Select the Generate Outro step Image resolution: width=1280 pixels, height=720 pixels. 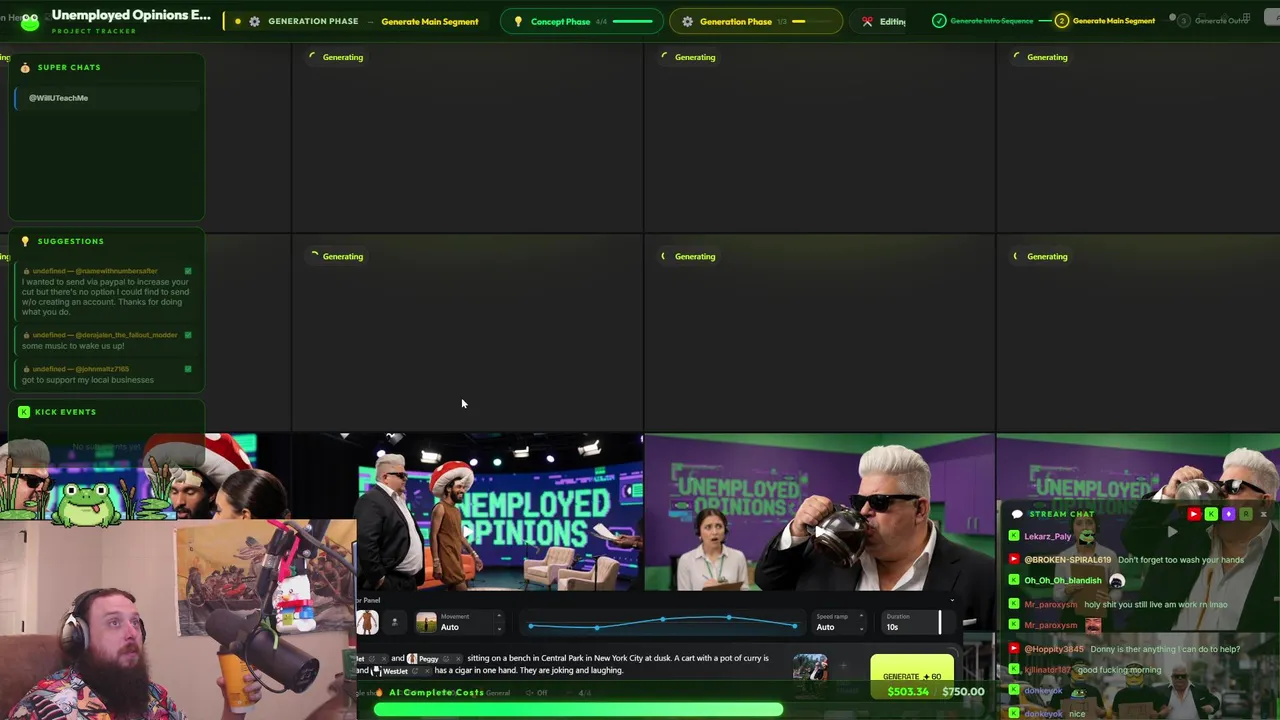[x=1213, y=21]
